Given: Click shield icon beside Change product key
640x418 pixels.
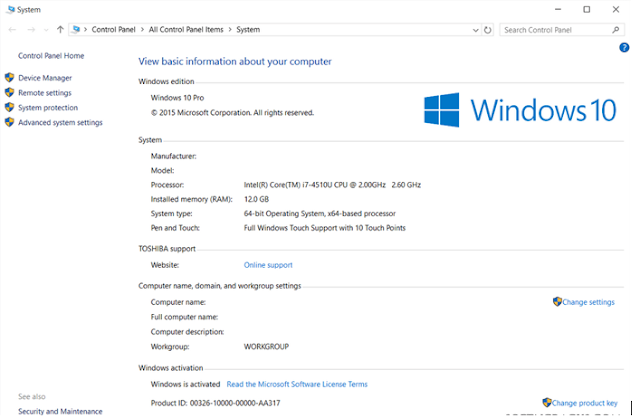Looking at the screenshot, I should pos(547,402).
